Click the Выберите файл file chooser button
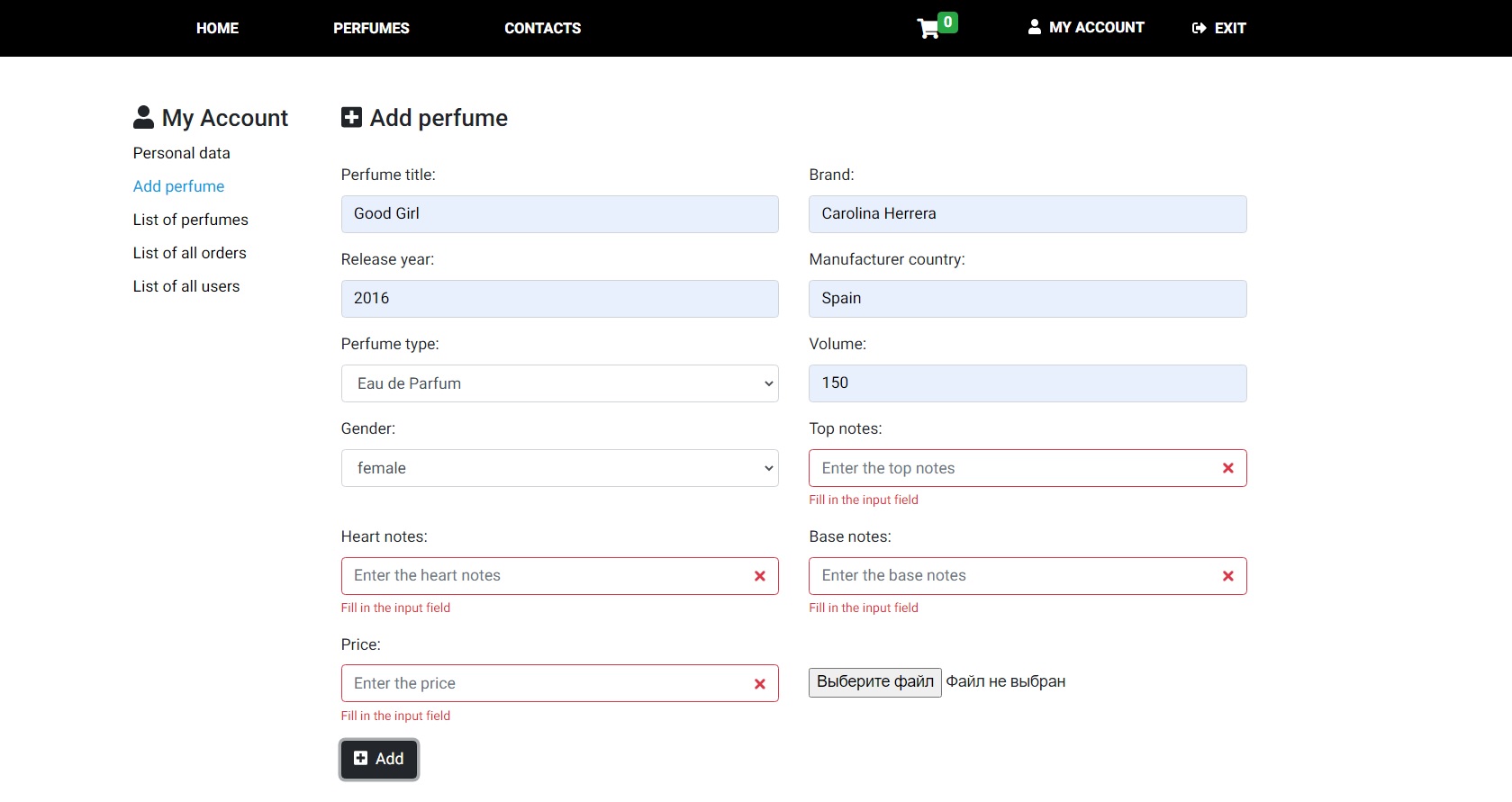Image resolution: width=1512 pixels, height=802 pixels. click(x=874, y=682)
